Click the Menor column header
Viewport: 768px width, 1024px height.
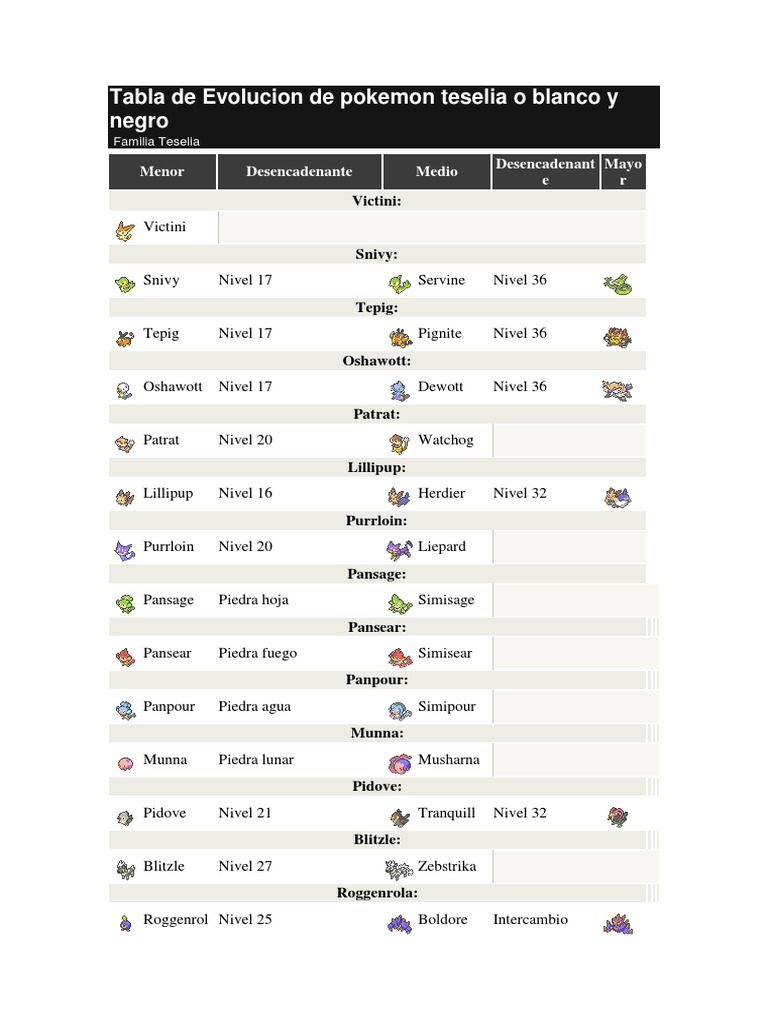pyautogui.click(x=162, y=172)
